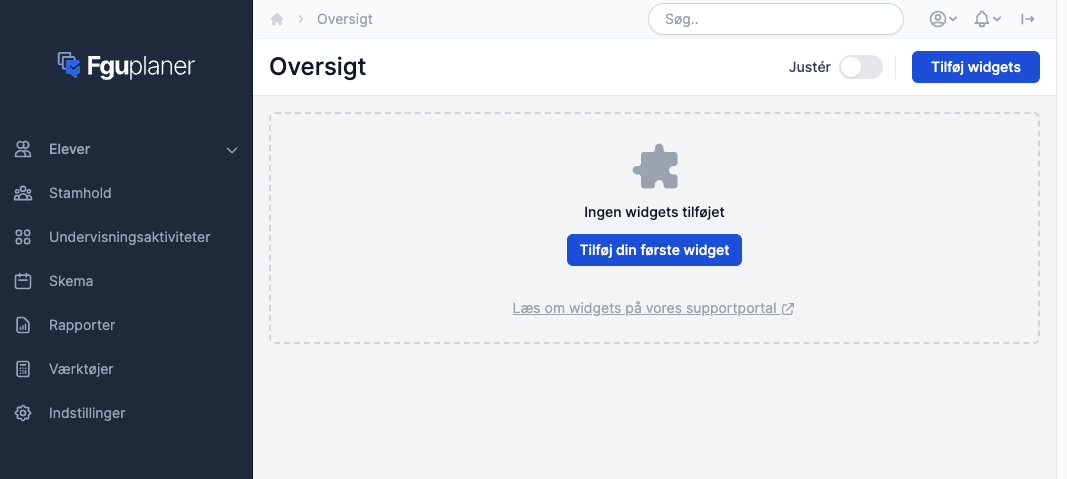Image resolution: width=1067 pixels, height=479 pixels.
Task: Open the notifications bell menu
Action: point(987,19)
